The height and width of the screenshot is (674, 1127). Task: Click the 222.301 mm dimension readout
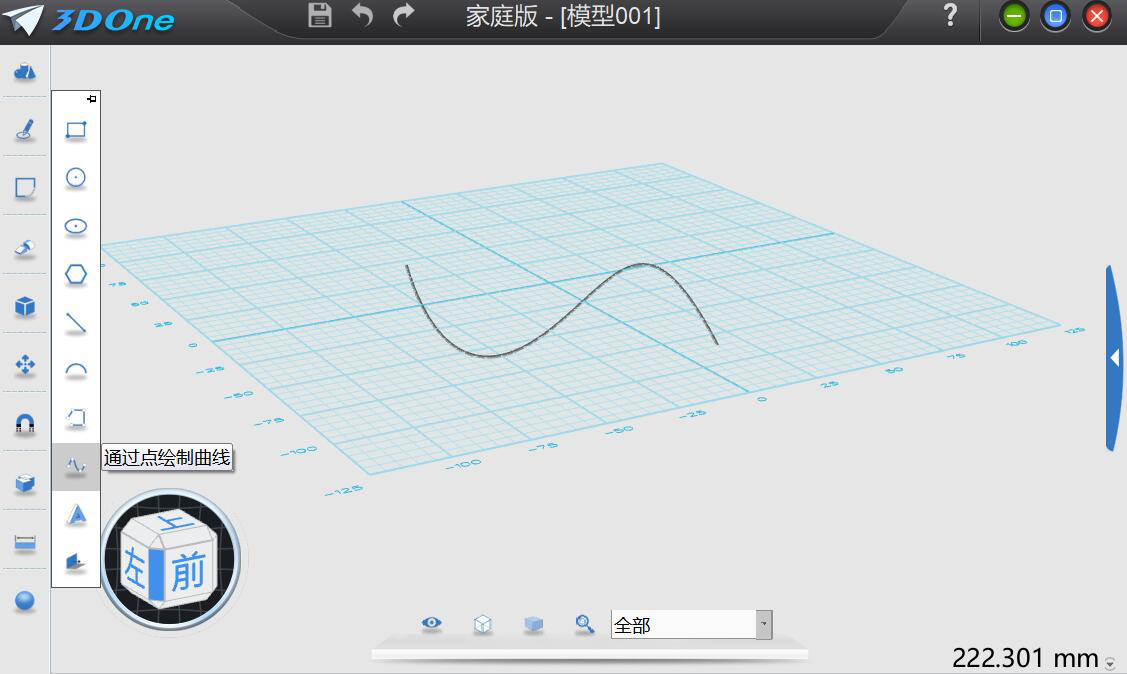[1024, 657]
